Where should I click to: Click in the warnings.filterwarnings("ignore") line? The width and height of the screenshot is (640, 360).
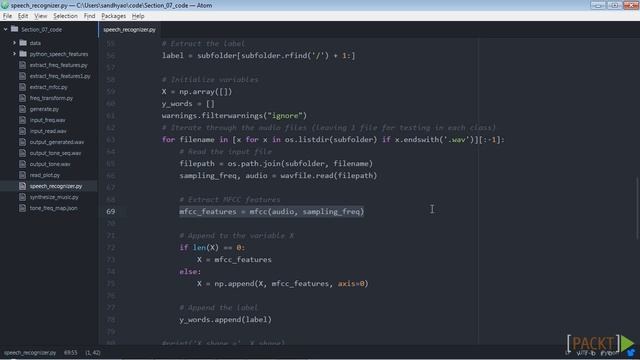[x=234, y=116]
